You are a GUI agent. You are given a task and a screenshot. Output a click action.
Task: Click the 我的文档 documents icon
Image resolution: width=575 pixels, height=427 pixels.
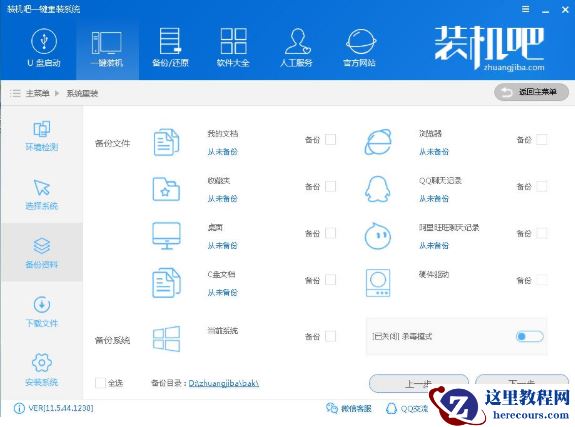pyautogui.click(x=166, y=142)
